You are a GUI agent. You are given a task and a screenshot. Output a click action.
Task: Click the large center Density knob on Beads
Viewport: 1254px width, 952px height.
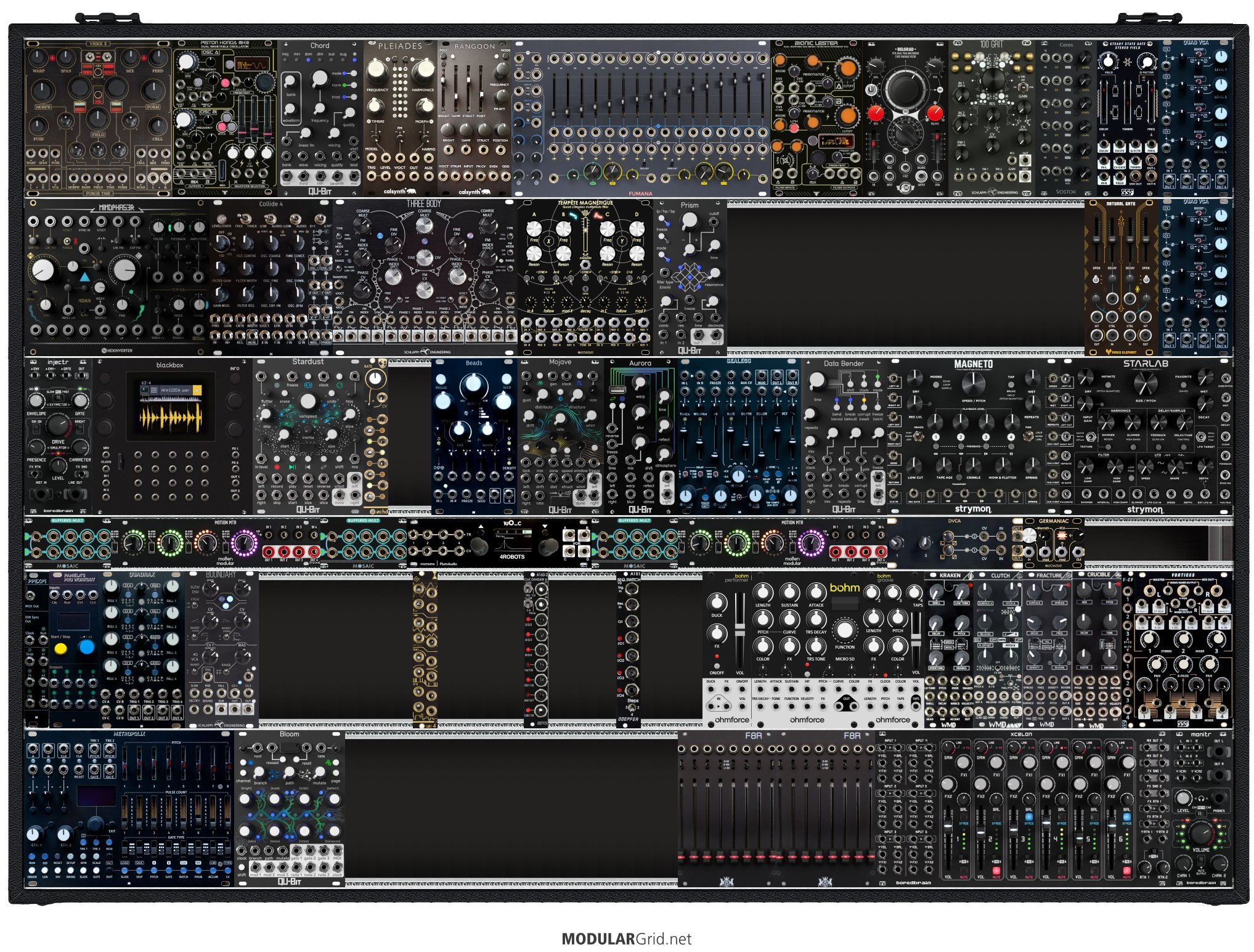[x=473, y=383]
